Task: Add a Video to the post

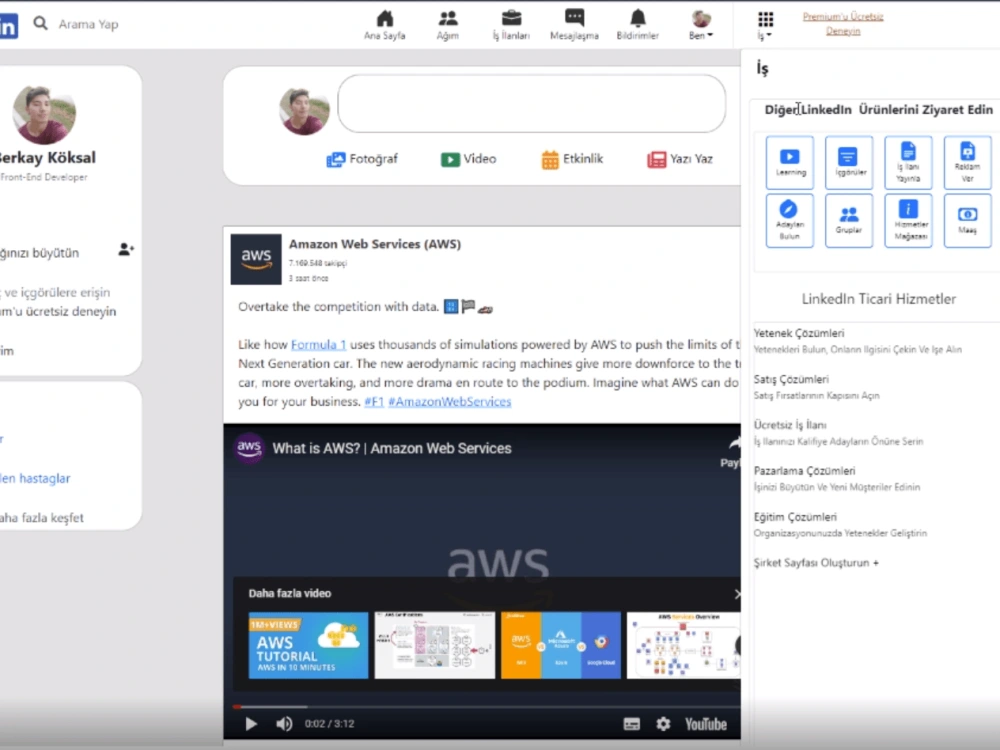Action: pyautogui.click(x=468, y=159)
